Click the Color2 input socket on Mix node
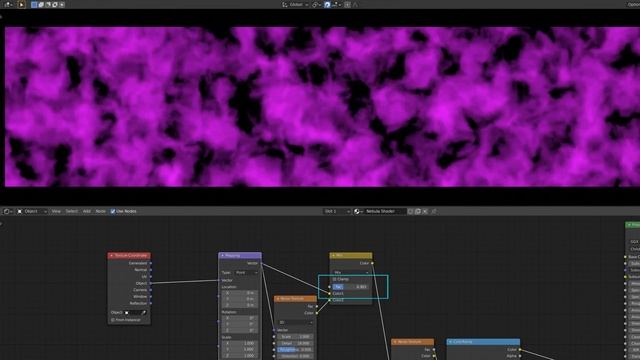This screenshot has height=360, width=640. (x=330, y=300)
